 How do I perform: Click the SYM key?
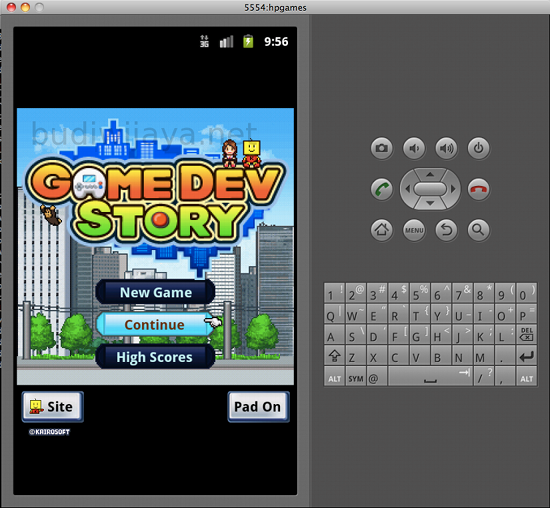coord(356,377)
